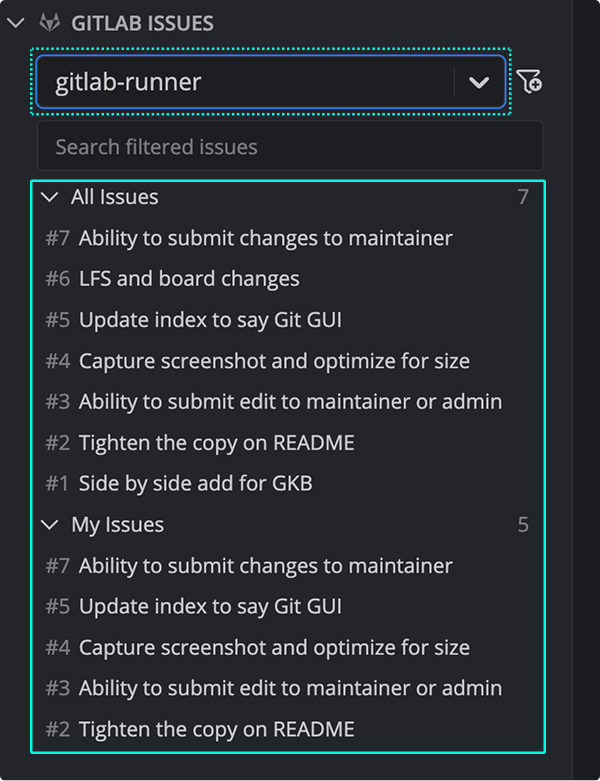Screen dimensions: 600x781
Task: Click the GITLAB ISSUES panel title
Action: pos(142,23)
